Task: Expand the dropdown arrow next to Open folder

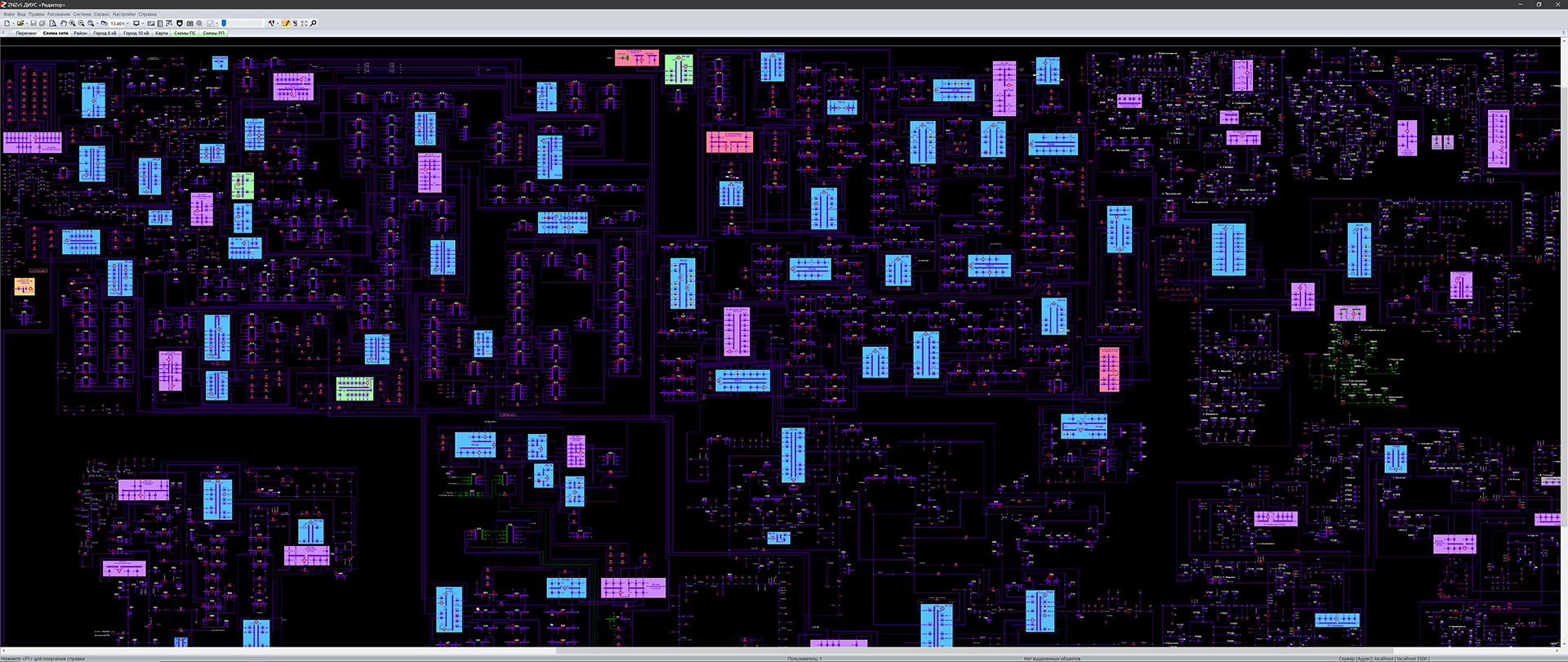Action: [x=27, y=24]
